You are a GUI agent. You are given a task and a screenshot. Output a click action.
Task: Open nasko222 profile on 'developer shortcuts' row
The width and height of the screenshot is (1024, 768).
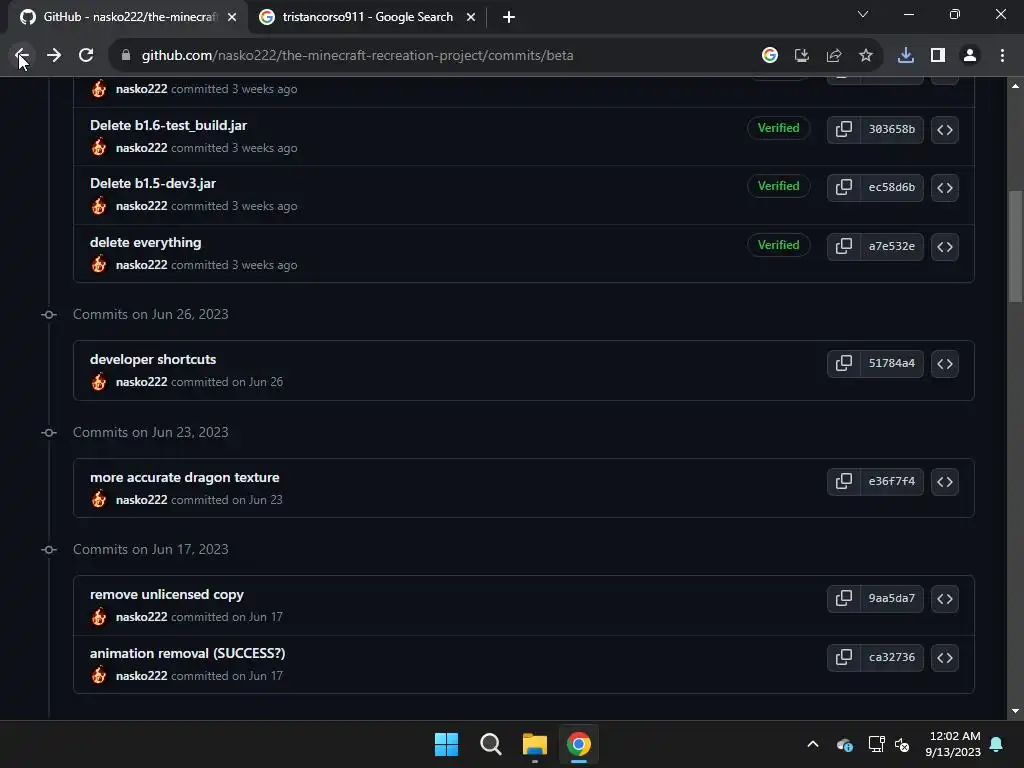(x=142, y=382)
